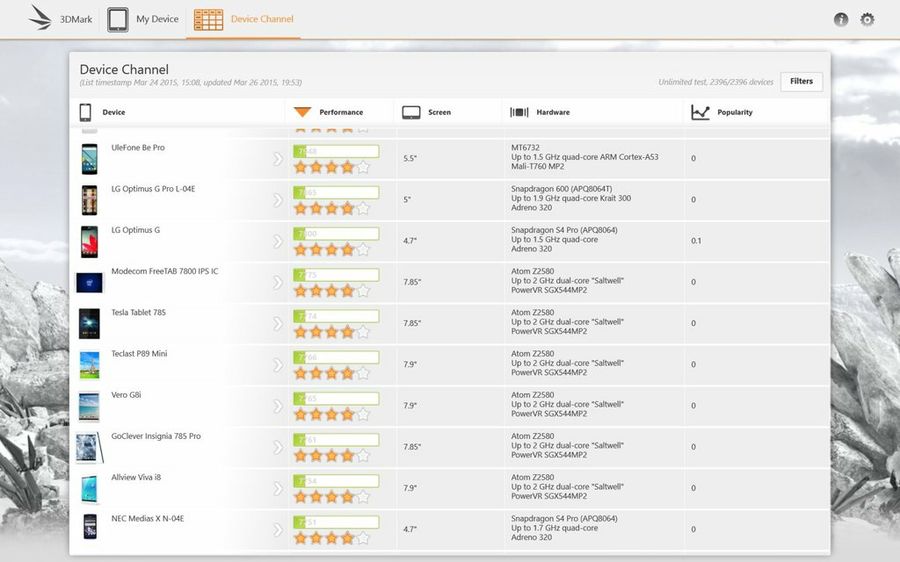This screenshot has width=900, height=562.
Task: Click the monitor icon in Screen column header
Action: coord(411,112)
